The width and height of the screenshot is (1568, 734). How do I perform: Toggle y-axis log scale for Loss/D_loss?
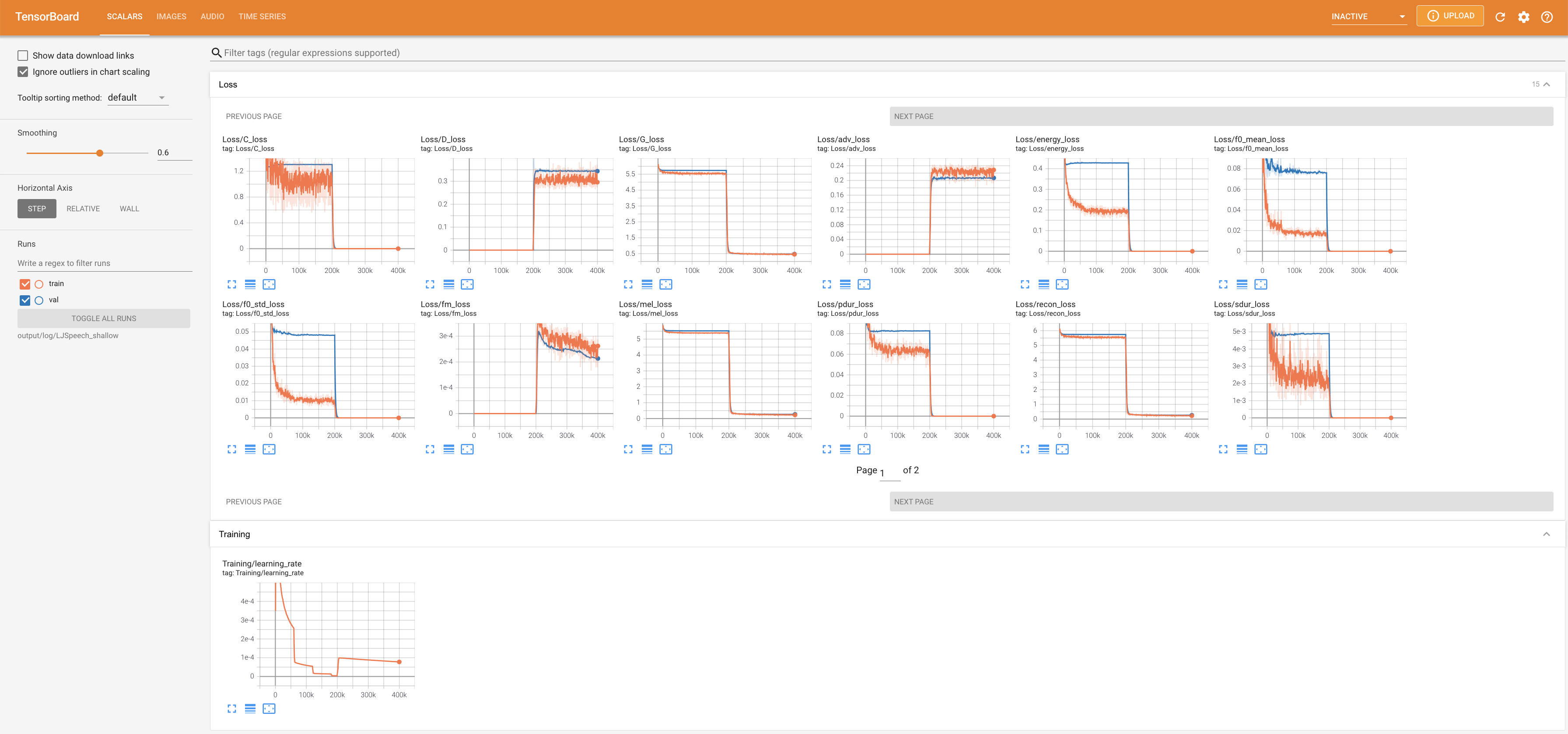tap(448, 284)
